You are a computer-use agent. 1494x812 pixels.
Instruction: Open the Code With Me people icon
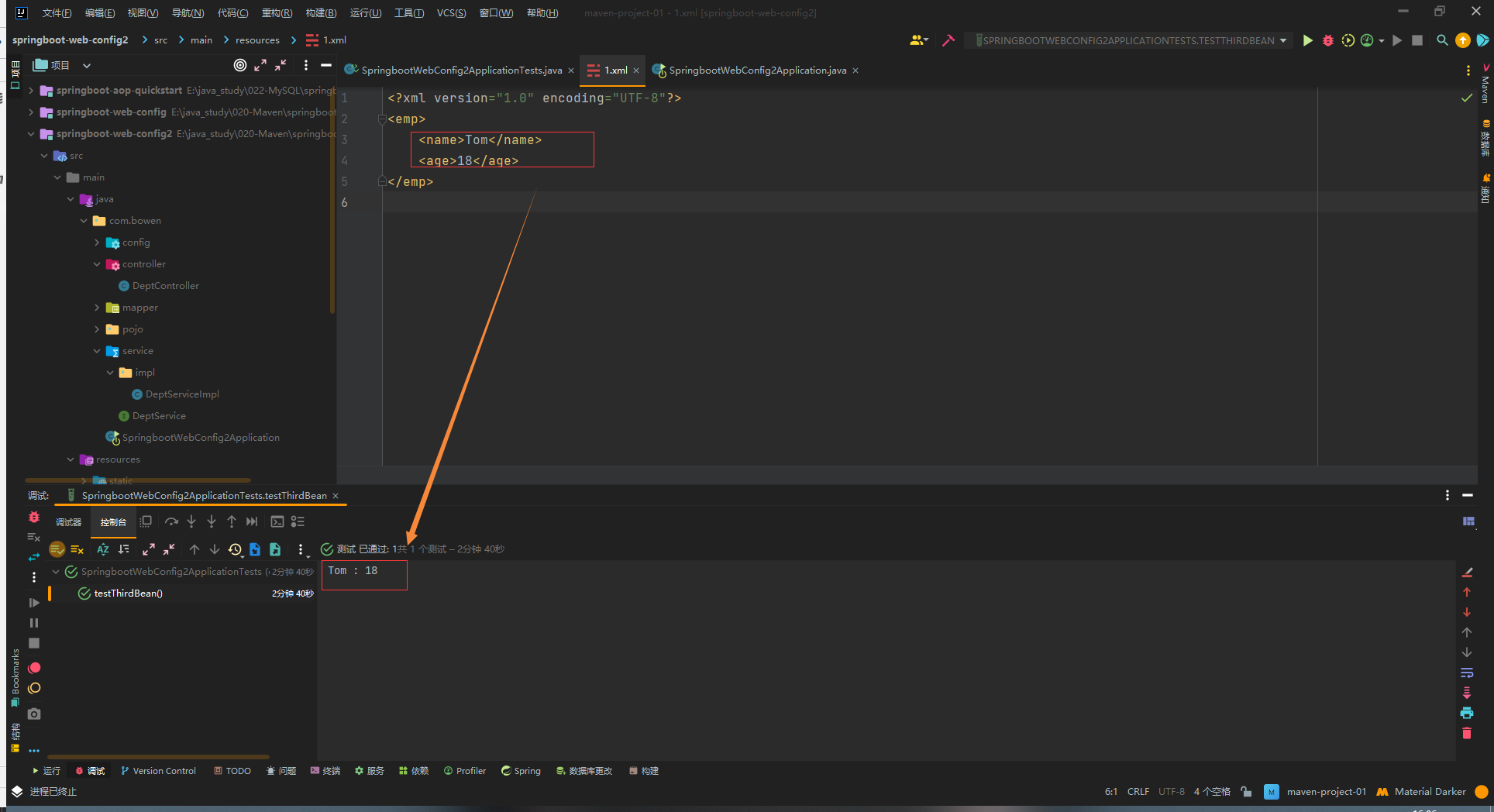point(918,40)
